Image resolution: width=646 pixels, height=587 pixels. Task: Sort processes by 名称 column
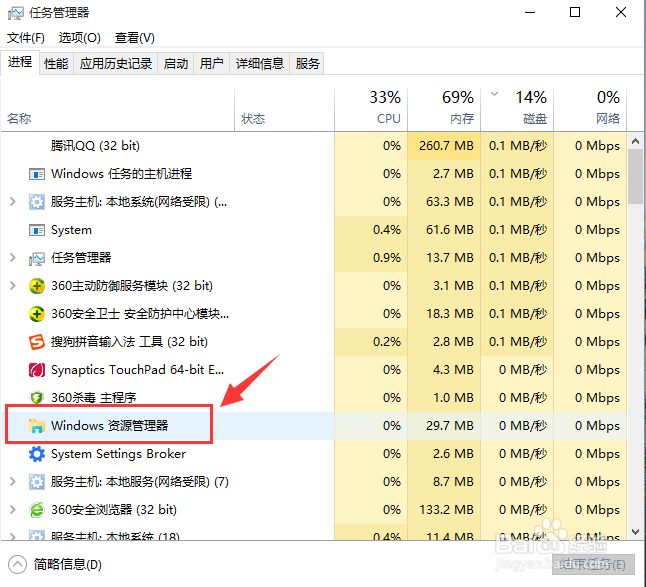pos(118,110)
